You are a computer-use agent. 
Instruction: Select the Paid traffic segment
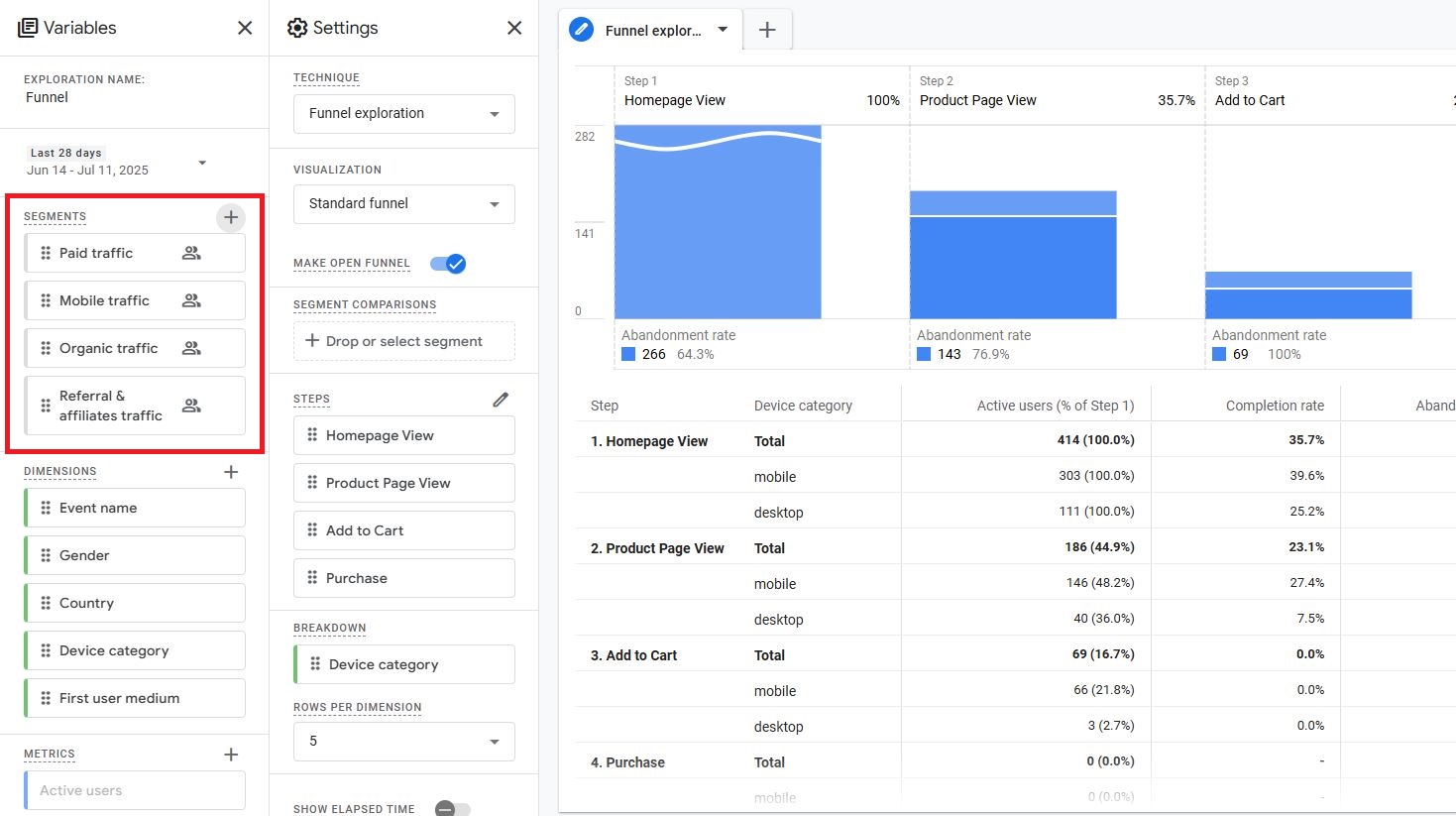tap(135, 253)
